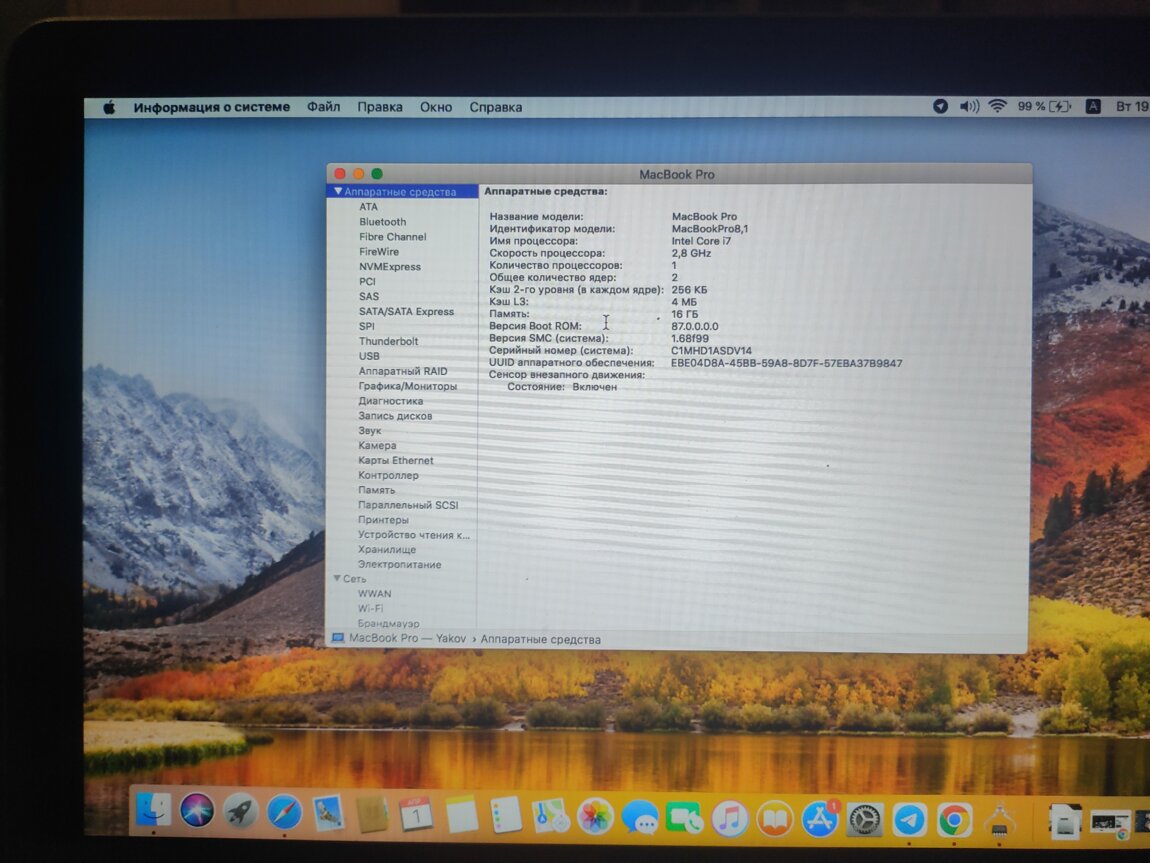Select Хранилище in the sidebar

click(387, 549)
